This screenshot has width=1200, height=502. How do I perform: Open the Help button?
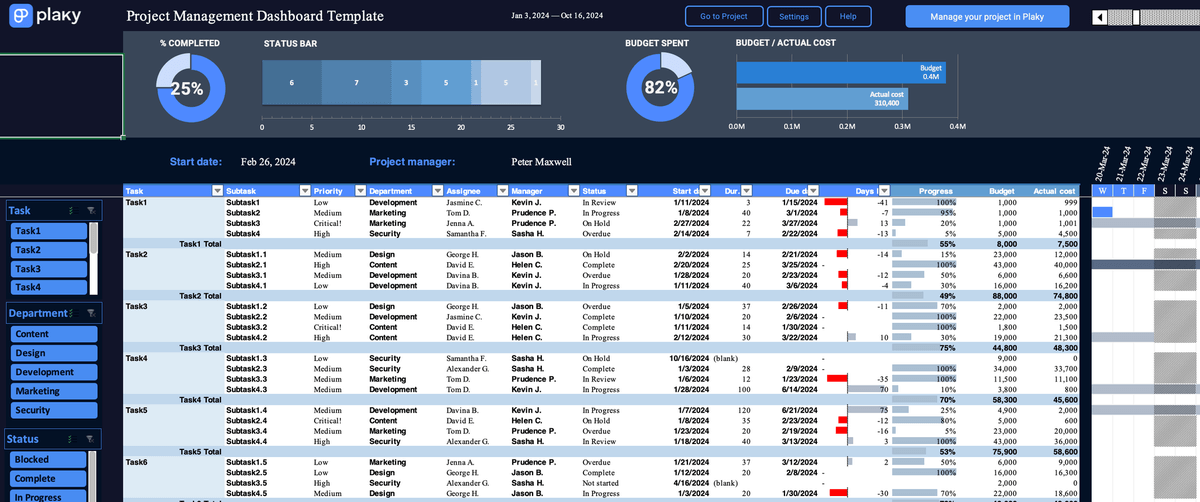pos(848,17)
